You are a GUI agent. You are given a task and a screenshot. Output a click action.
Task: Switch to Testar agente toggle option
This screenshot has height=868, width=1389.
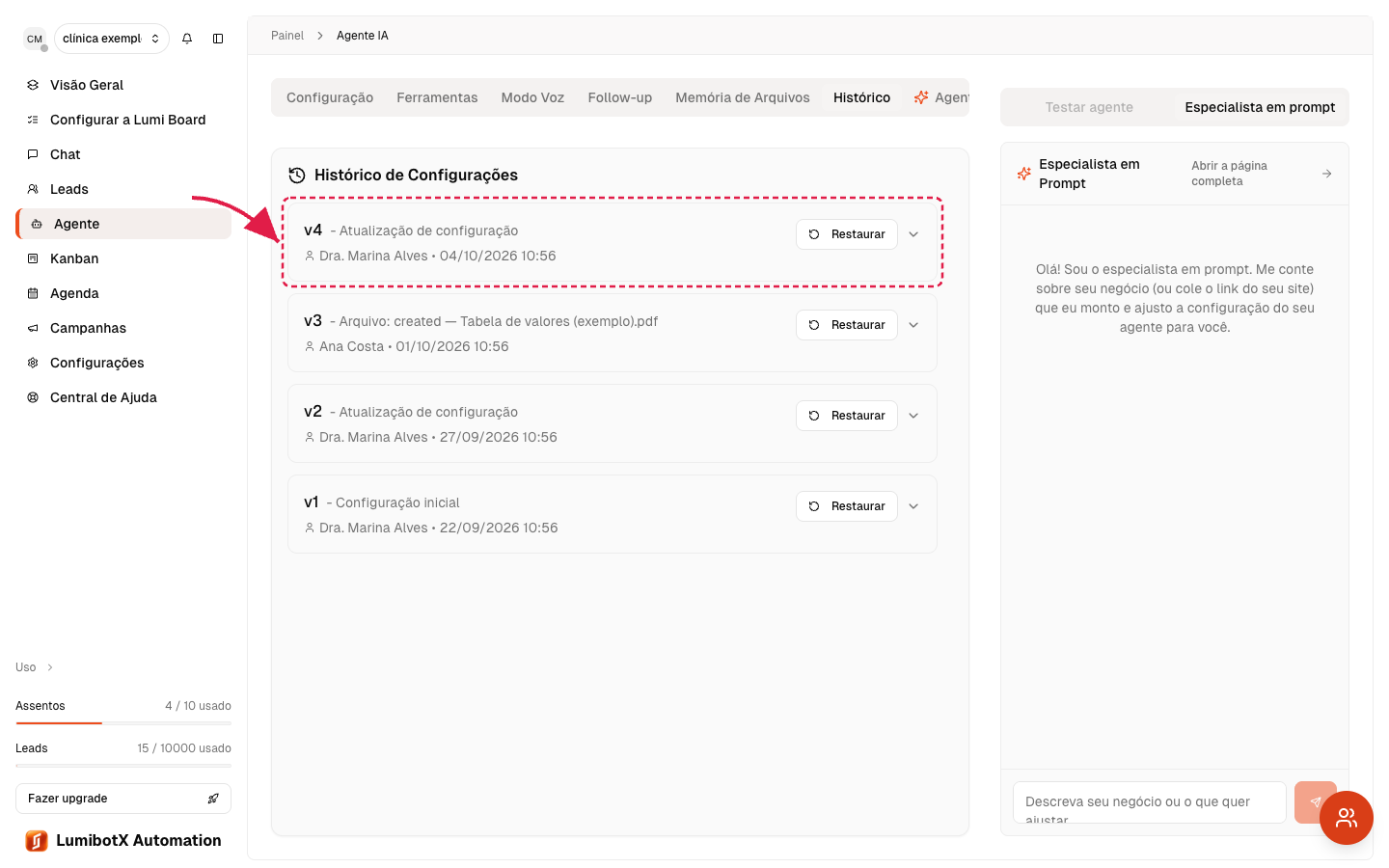coord(1089,107)
